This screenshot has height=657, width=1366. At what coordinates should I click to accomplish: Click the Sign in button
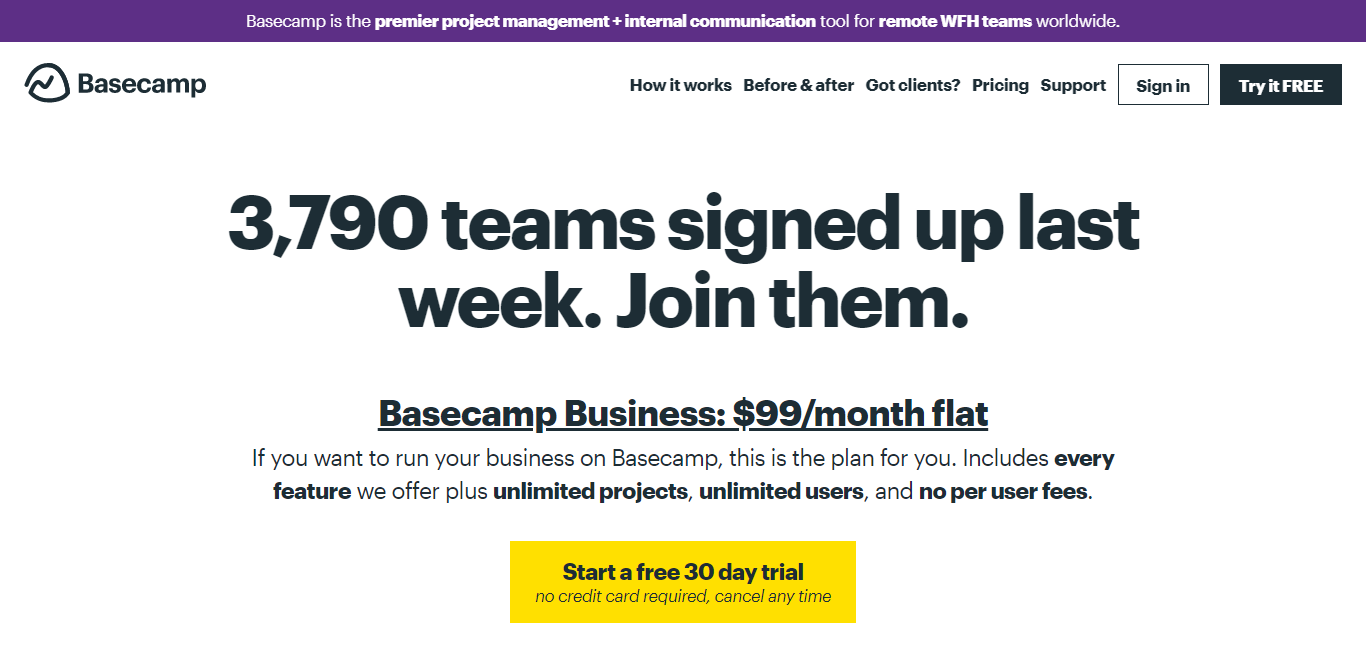click(1163, 85)
